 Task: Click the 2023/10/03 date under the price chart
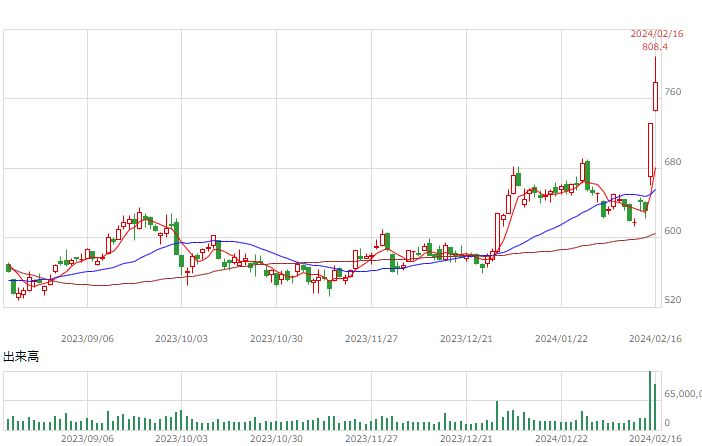(x=181, y=339)
